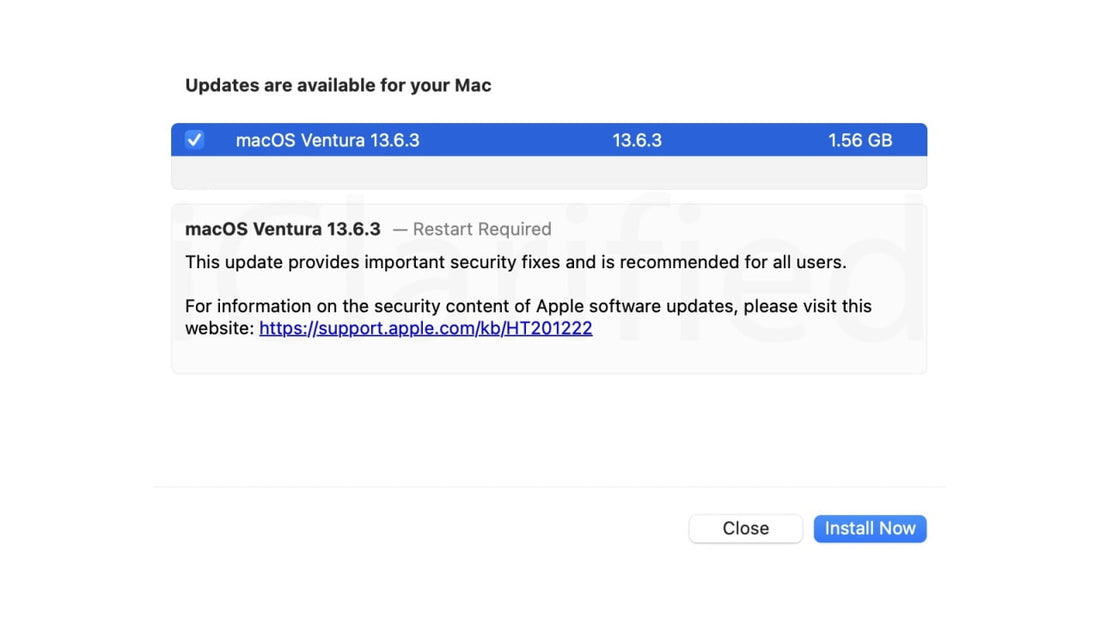
Task: Dismiss the dialog using Close
Action: tap(745, 528)
